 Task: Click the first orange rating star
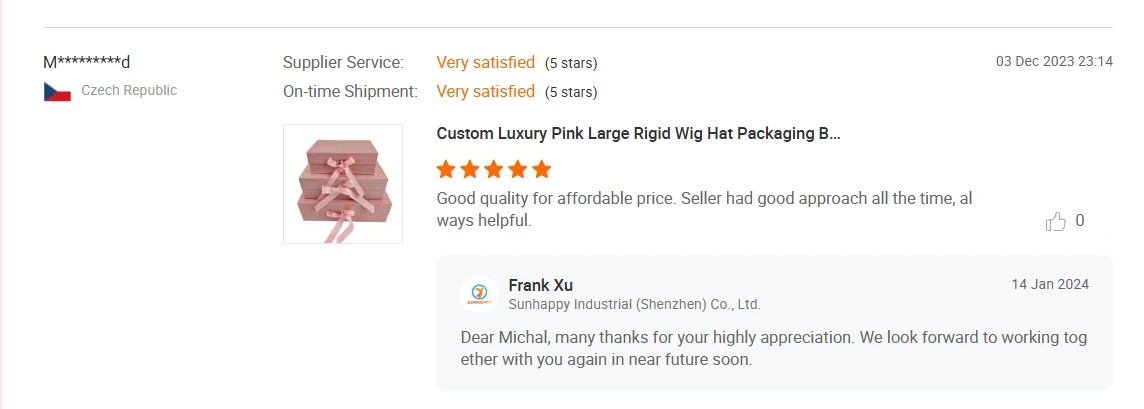coord(446,168)
